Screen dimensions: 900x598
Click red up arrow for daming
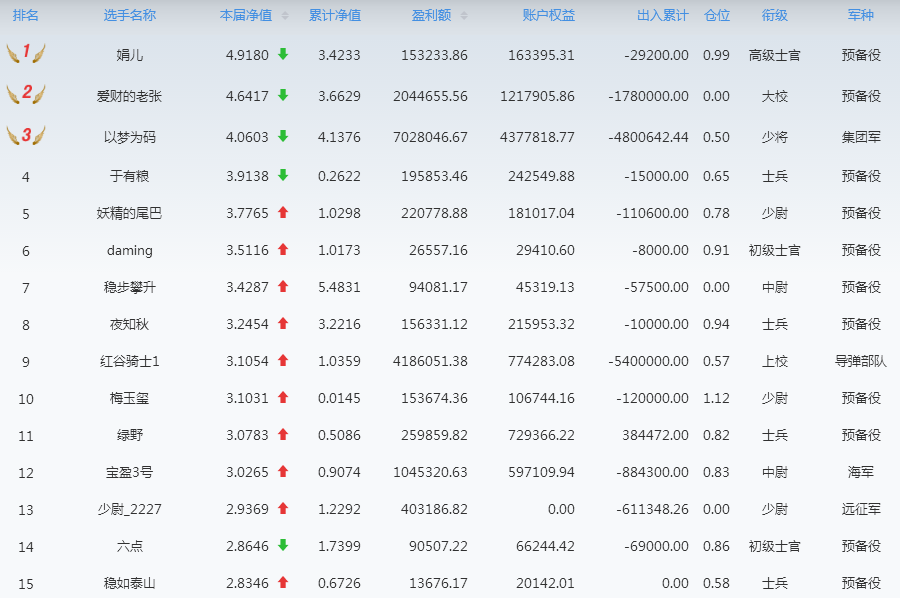pyautogui.click(x=283, y=250)
